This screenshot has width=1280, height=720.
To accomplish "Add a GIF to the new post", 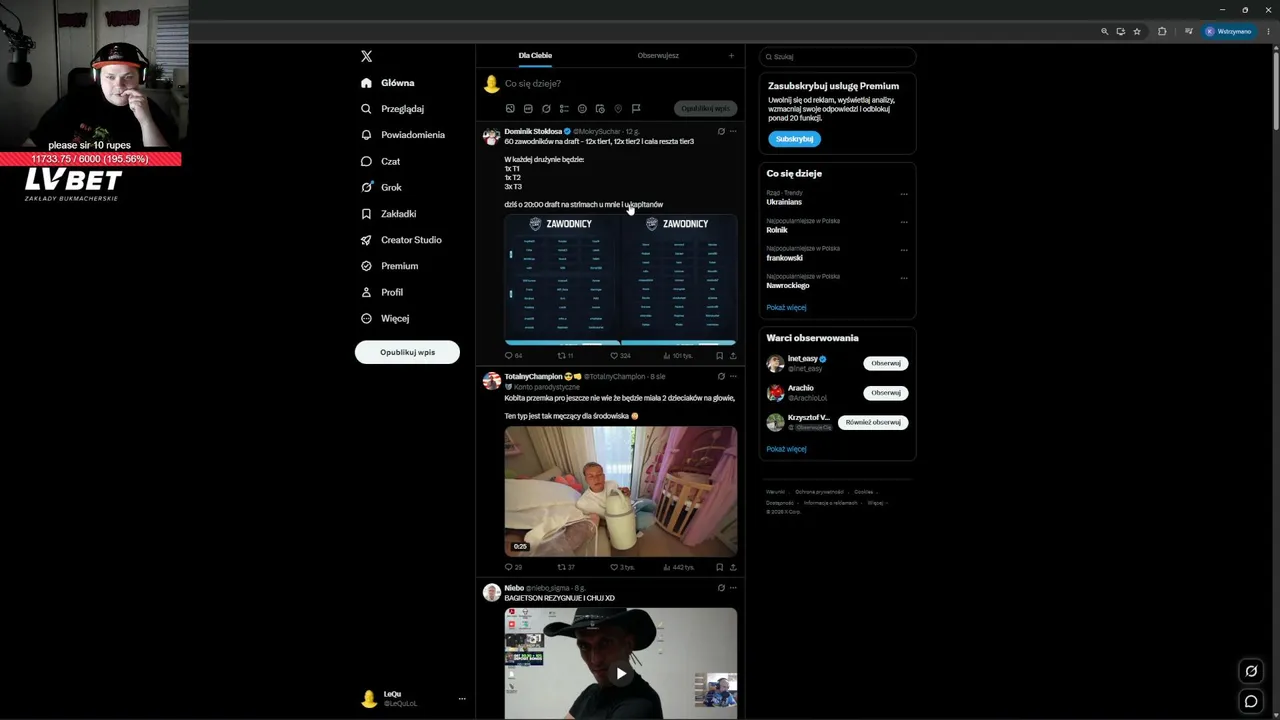I will tap(528, 109).
